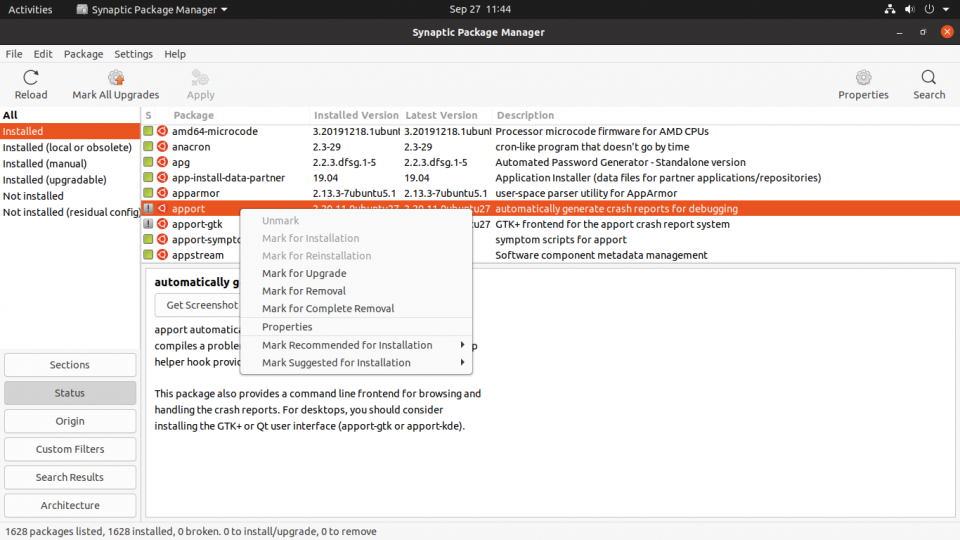Toggle status box for apparmor package
The width and height of the screenshot is (960, 540).
tap(148, 193)
